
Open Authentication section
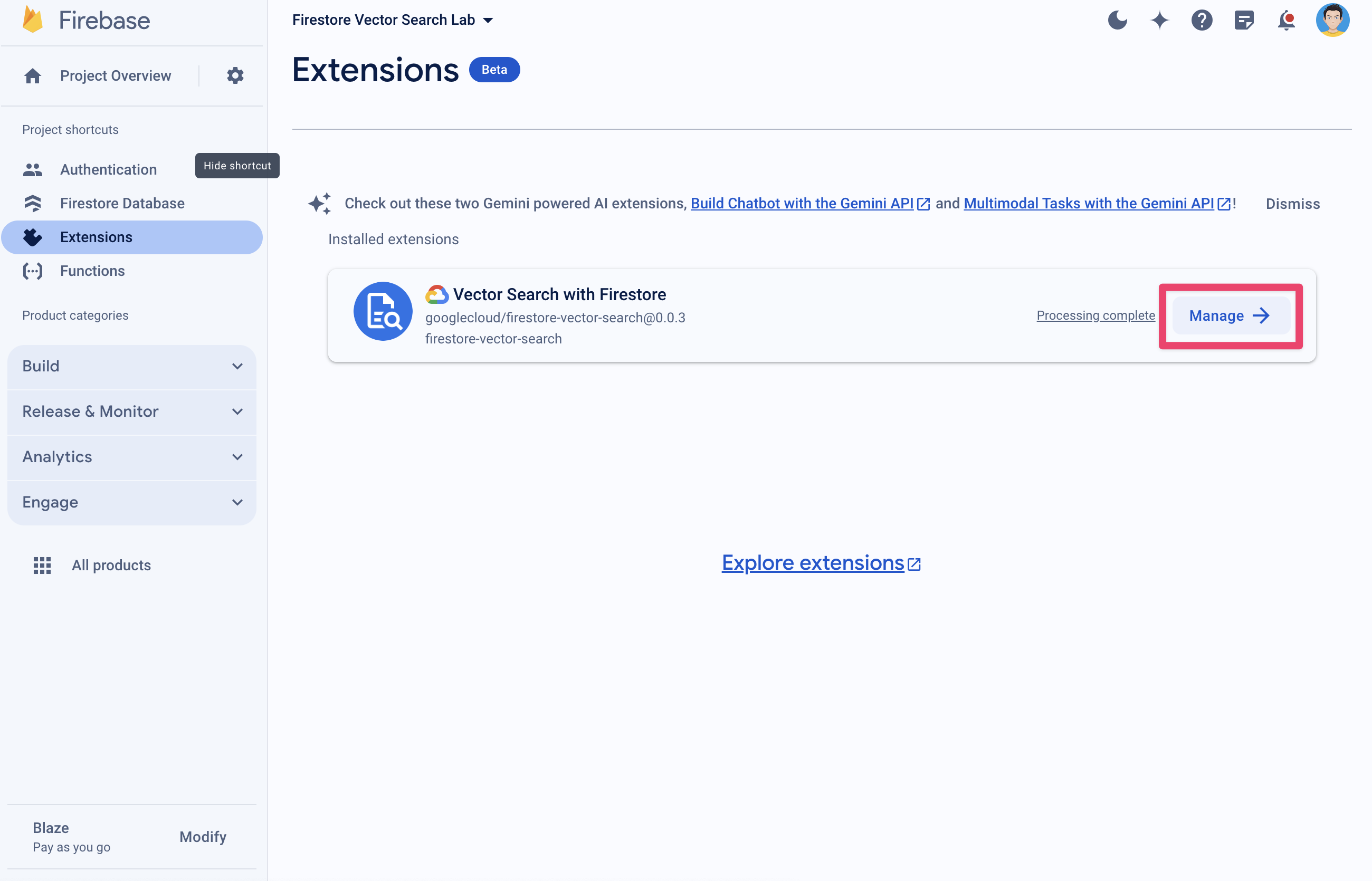tap(108, 168)
